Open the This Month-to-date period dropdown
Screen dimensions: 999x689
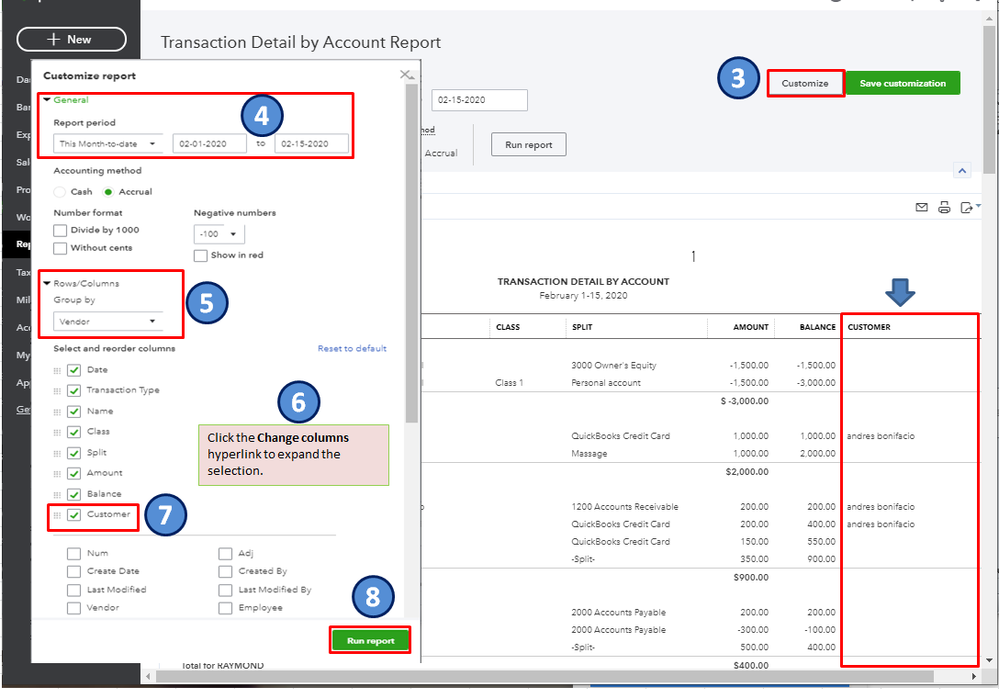tap(108, 144)
